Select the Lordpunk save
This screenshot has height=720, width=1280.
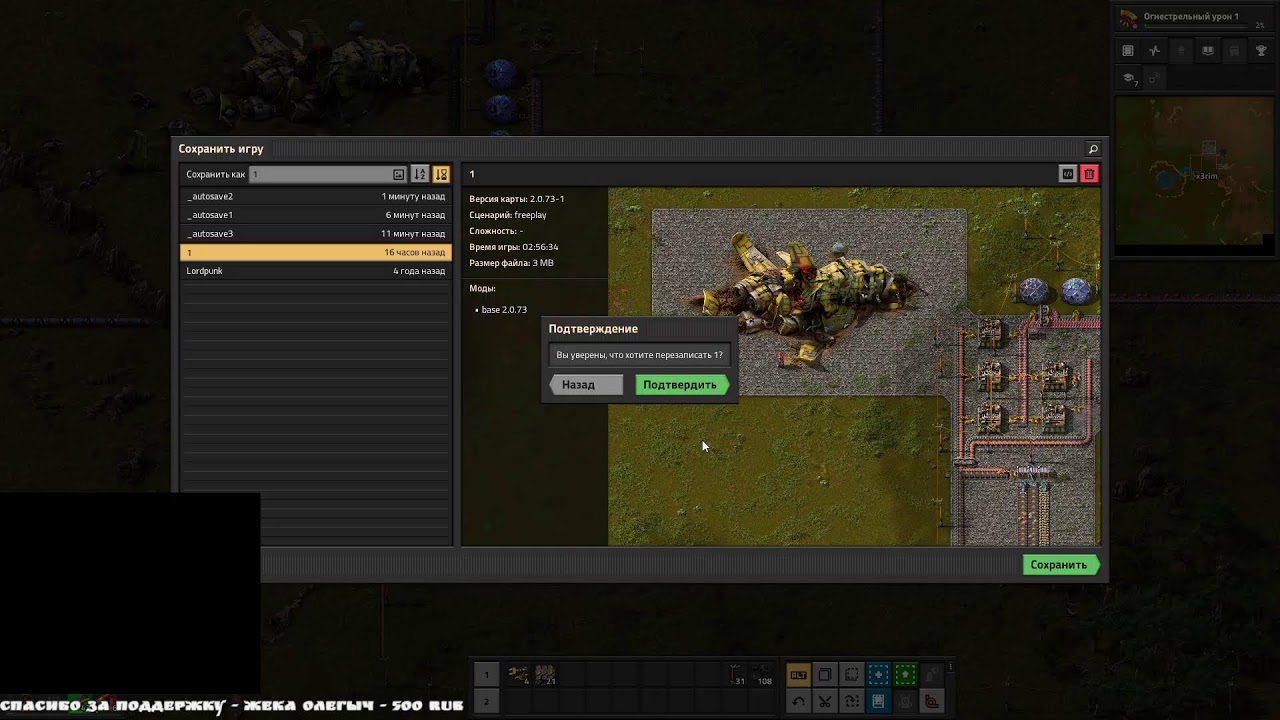point(316,271)
